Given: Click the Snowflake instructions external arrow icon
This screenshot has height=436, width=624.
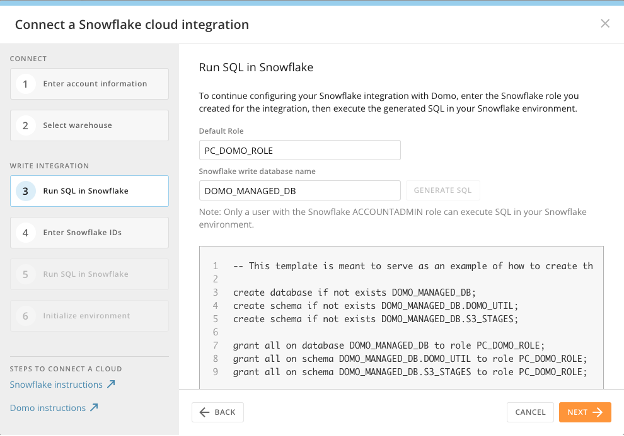Looking at the screenshot, I should (x=111, y=384).
